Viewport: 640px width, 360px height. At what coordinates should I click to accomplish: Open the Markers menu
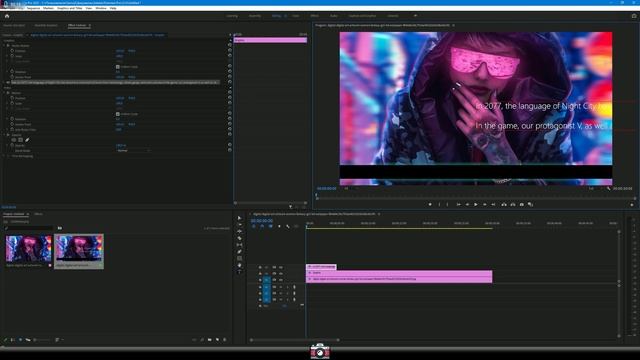(x=48, y=8)
